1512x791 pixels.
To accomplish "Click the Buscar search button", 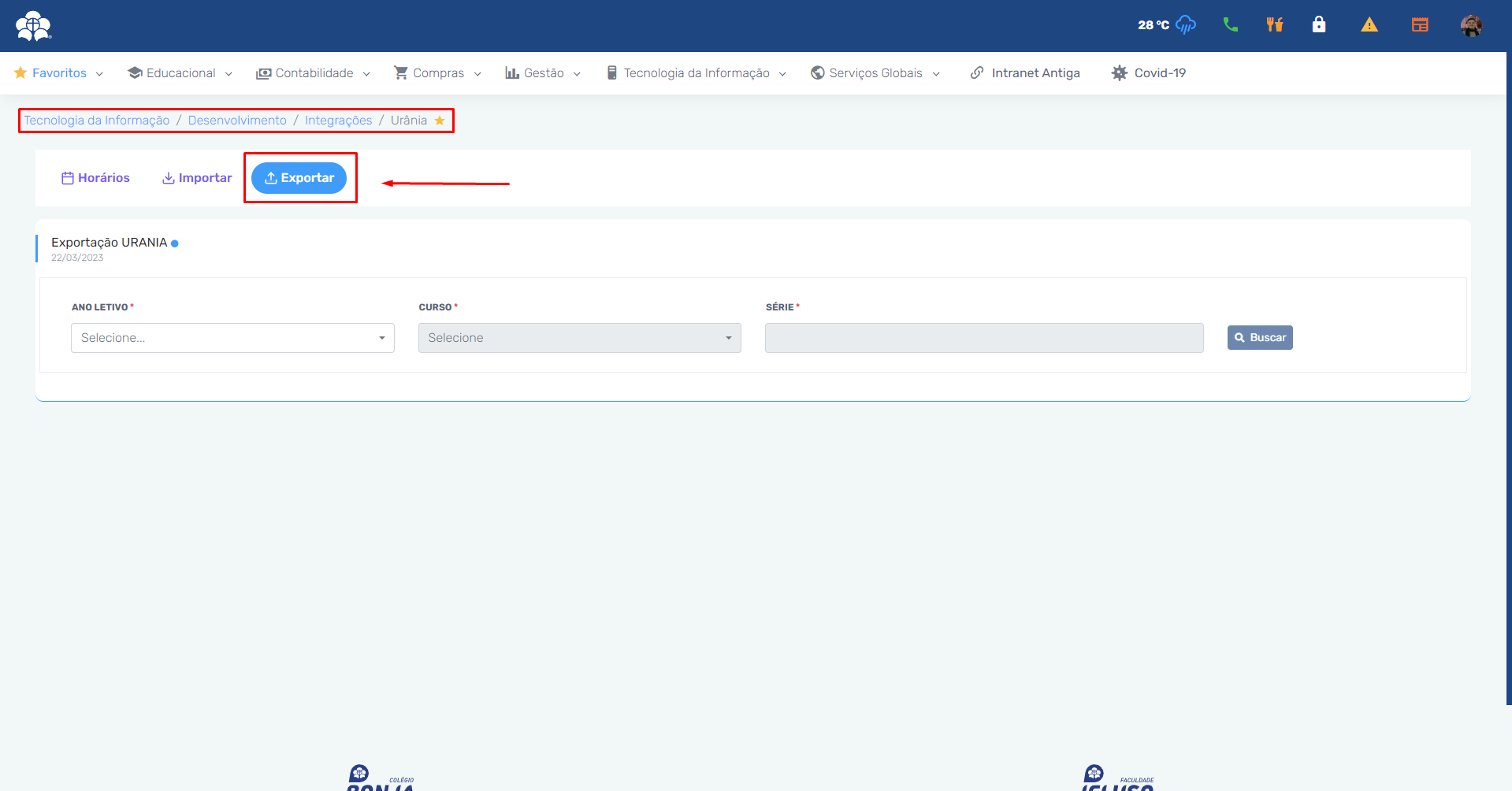I will pyautogui.click(x=1259, y=338).
